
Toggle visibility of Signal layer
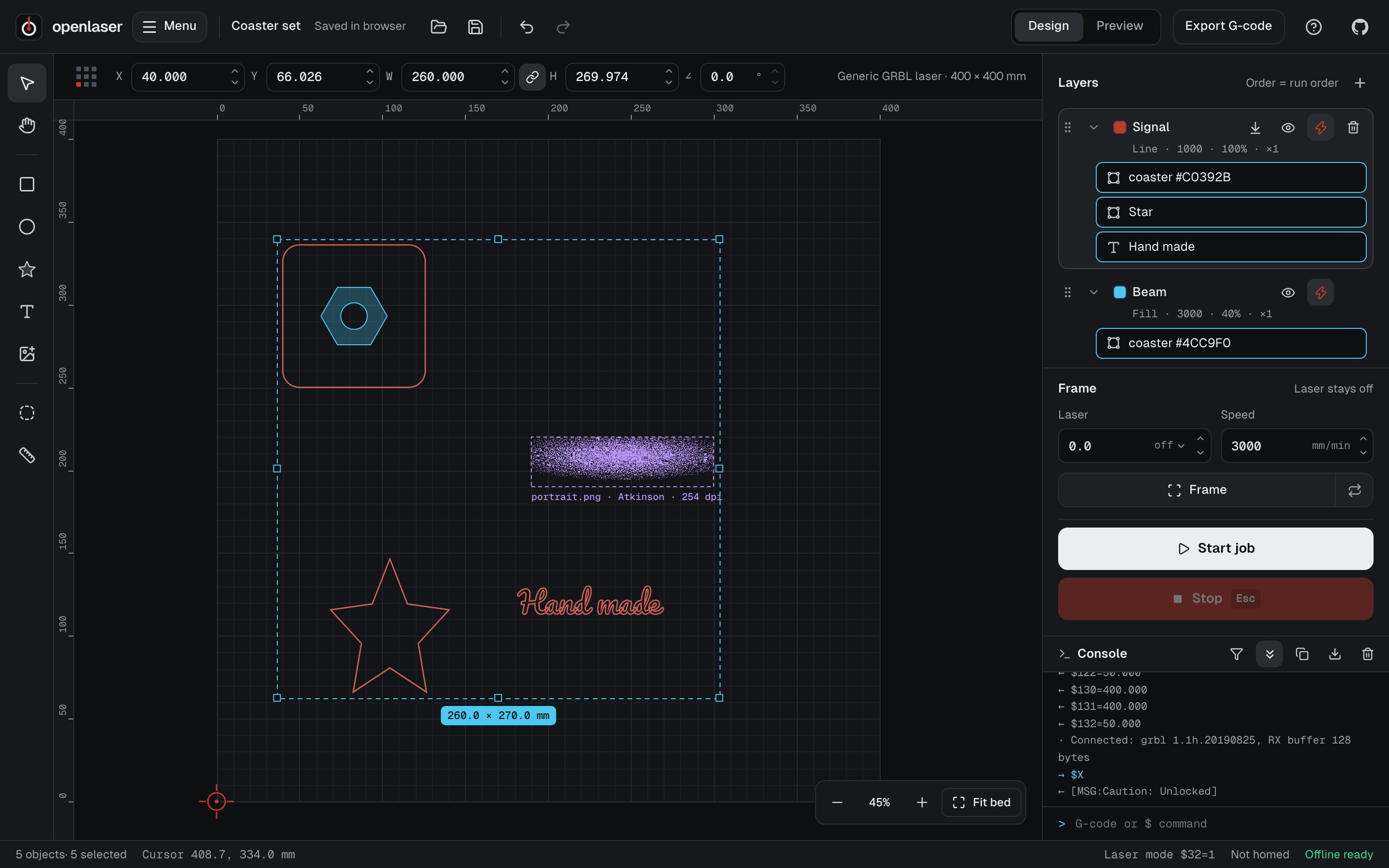1288,127
